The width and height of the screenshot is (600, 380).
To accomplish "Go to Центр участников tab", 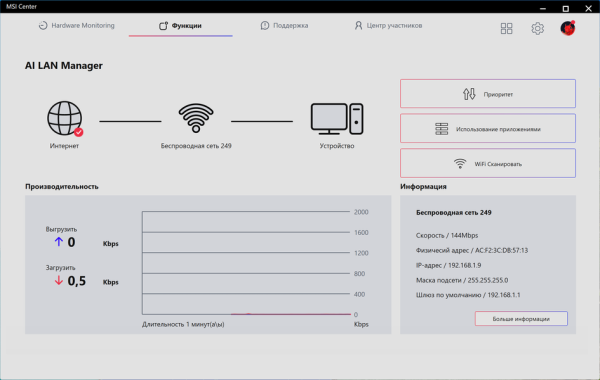I will (388, 26).
